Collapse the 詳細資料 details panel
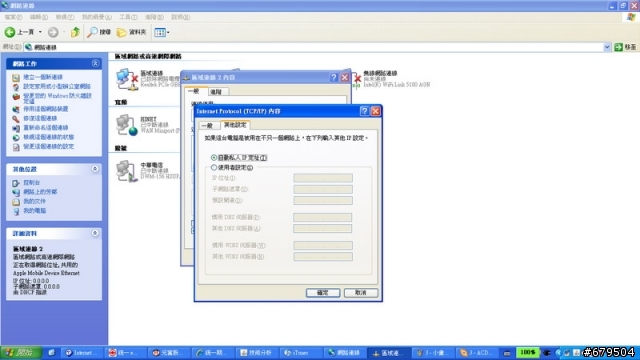 point(95,233)
